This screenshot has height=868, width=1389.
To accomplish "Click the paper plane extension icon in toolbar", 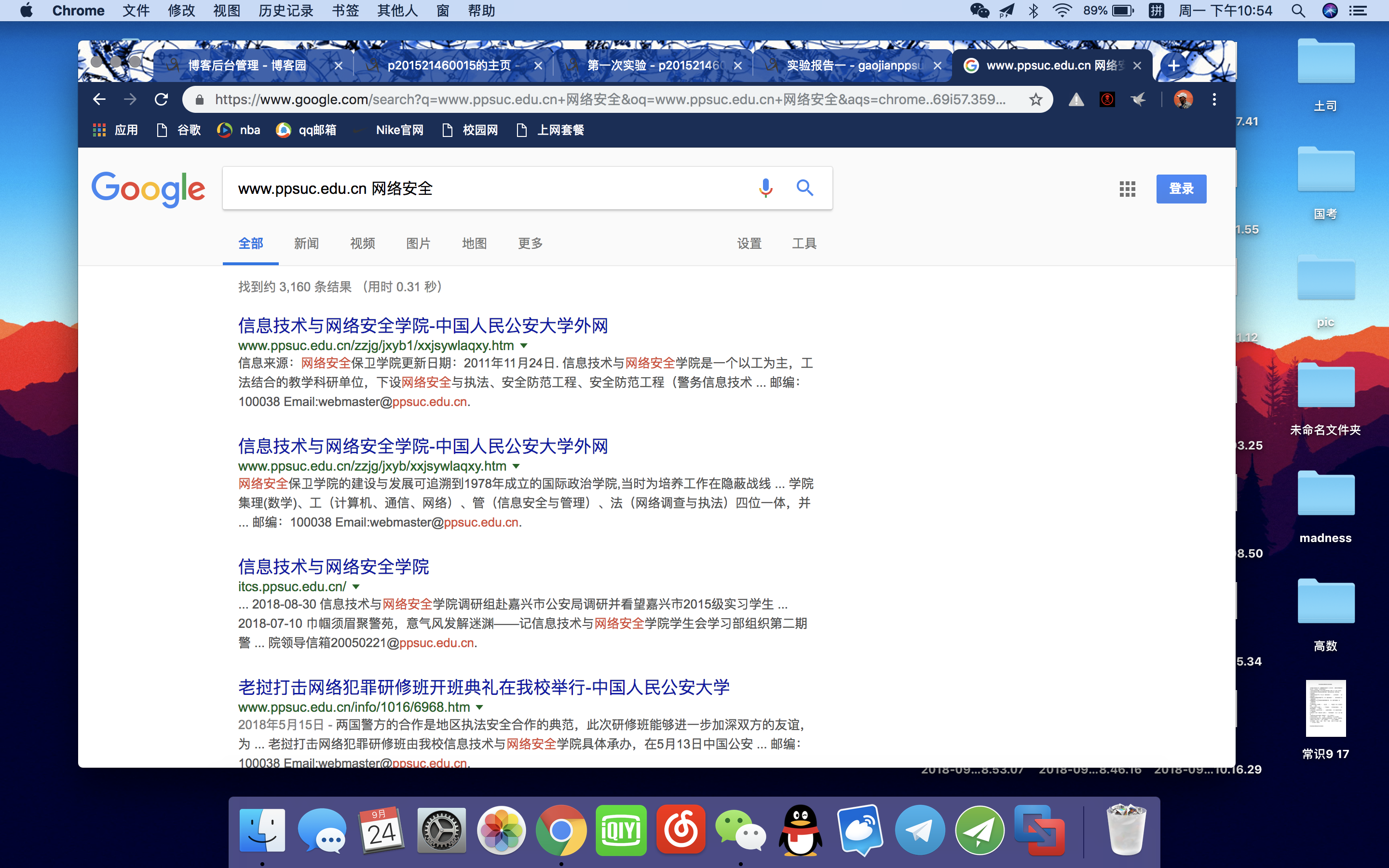I will 1138,99.
